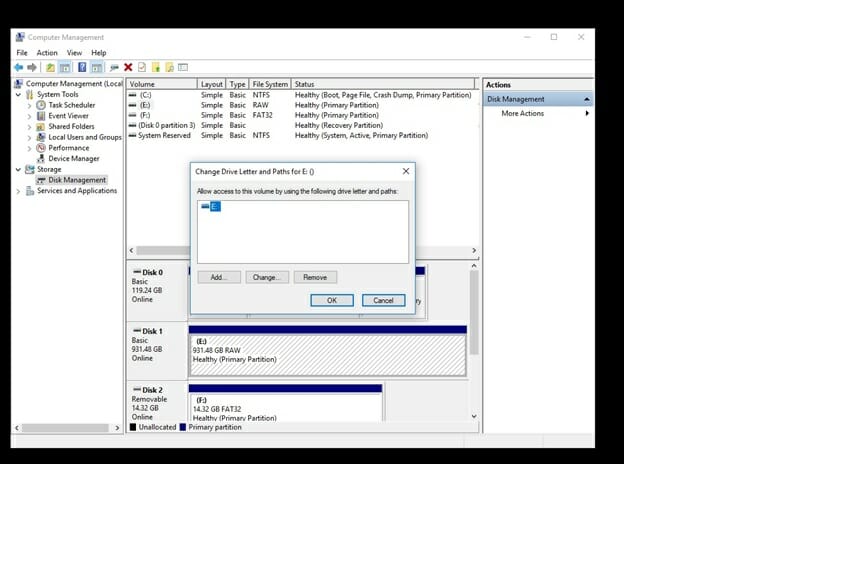The height and width of the screenshot is (585, 850).
Task: Toggle Show/Hide Action Pane toolbar icon
Action: pos(96,67)
